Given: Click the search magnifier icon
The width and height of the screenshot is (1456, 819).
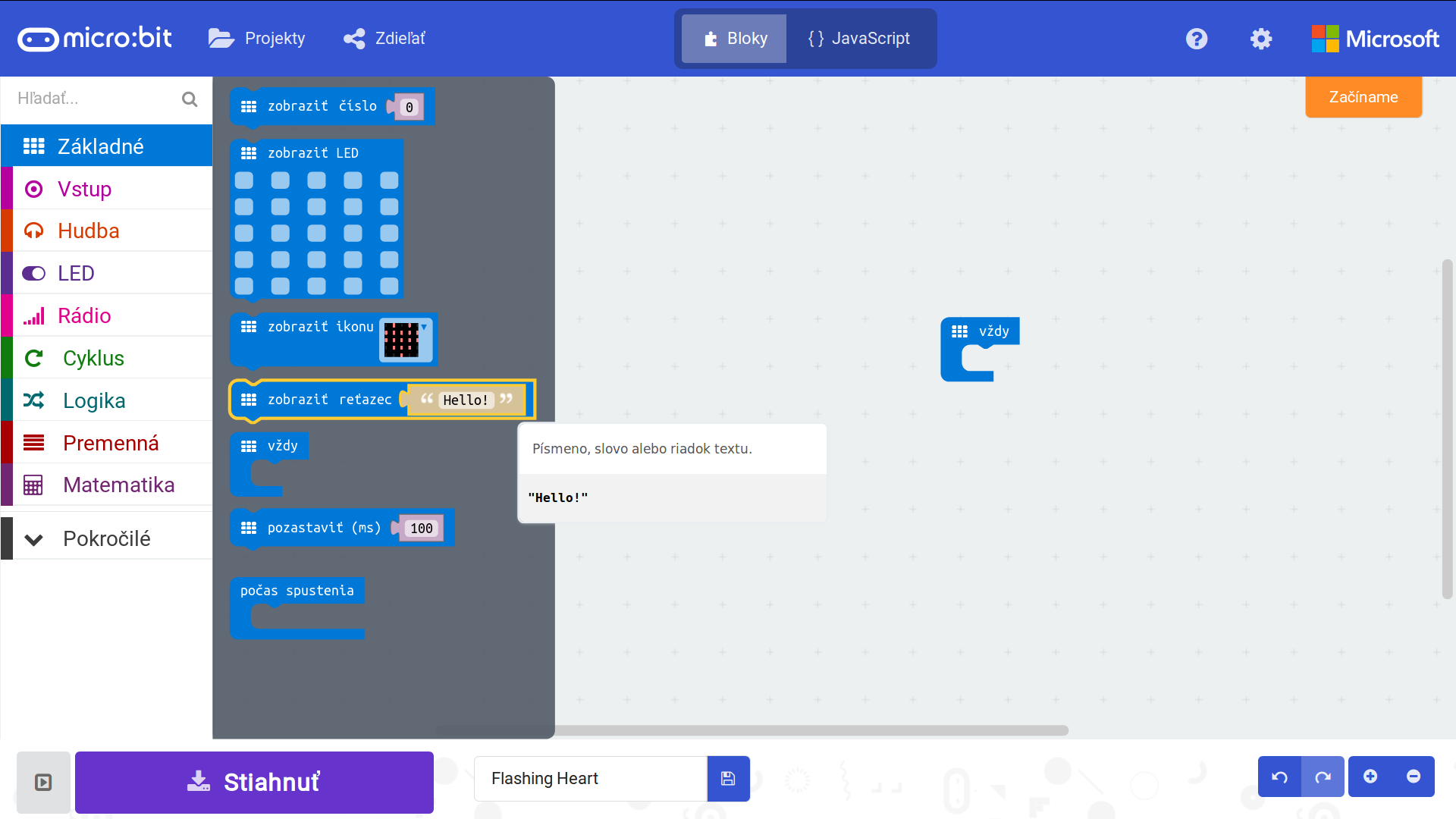Looking at the screenshot, I should coord(190,99).
